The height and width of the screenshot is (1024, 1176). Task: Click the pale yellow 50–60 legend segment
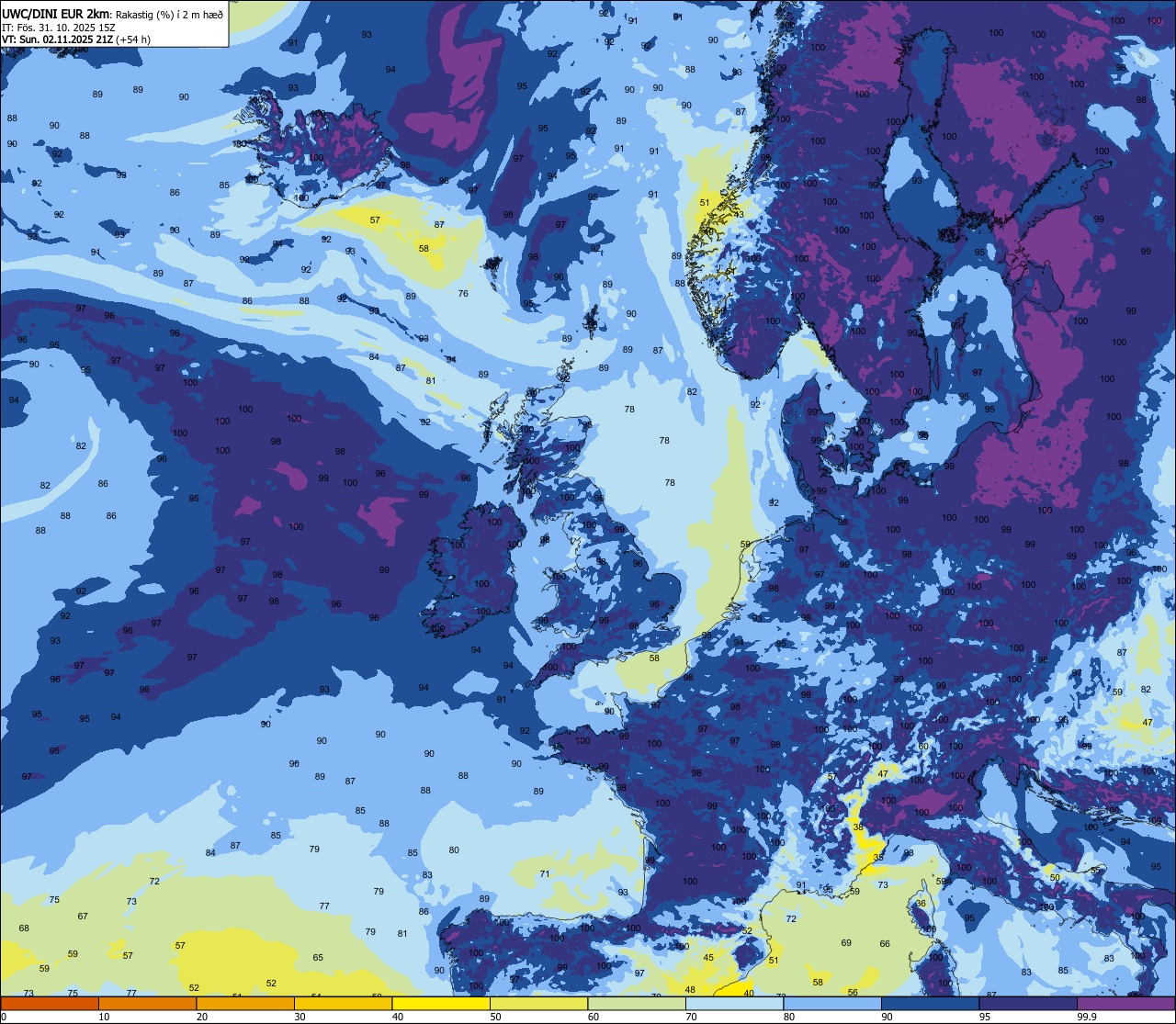538,1004
